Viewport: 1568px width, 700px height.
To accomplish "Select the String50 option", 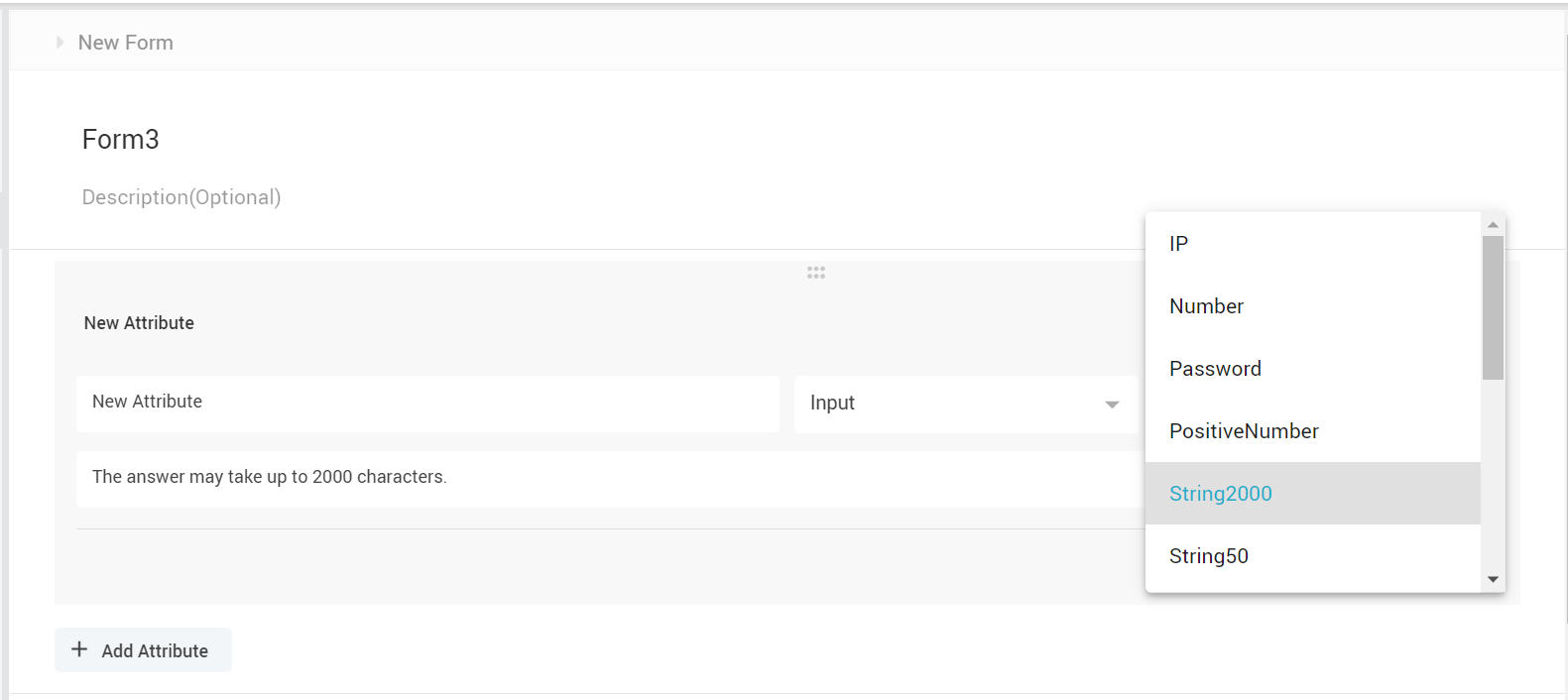I will pyautogui.click(x=1208, y=556).
